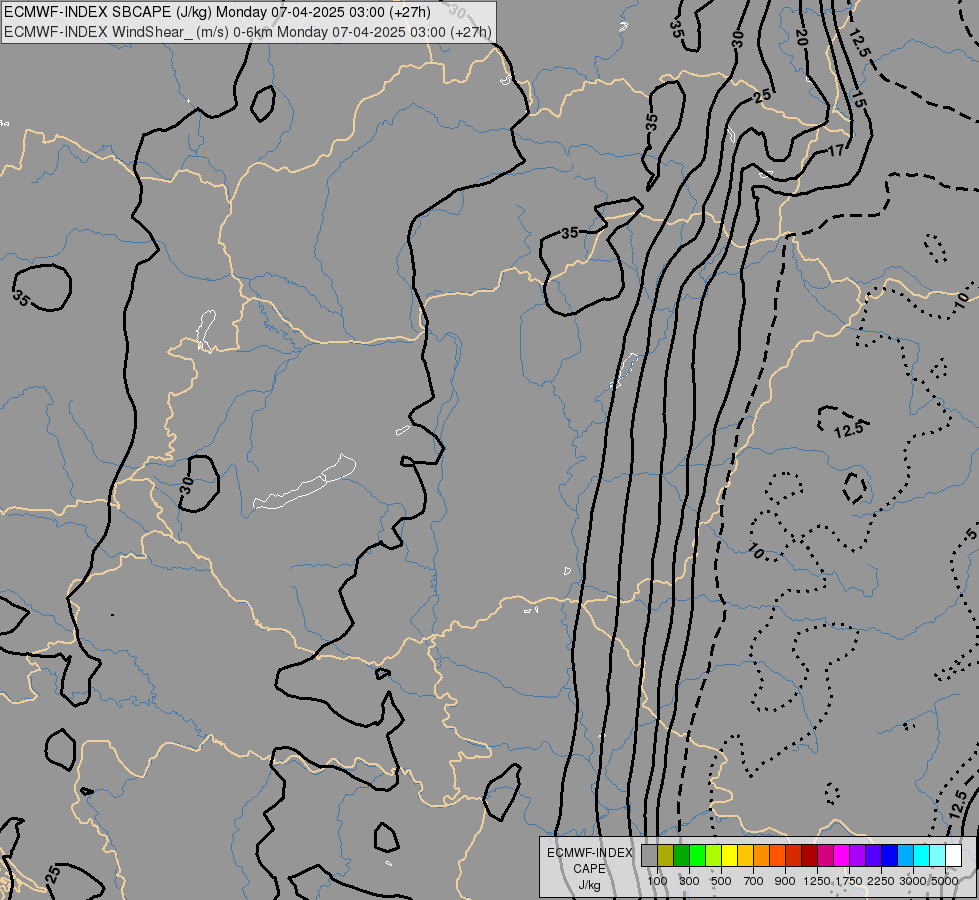Click the legend tick value 1750
This screenshot has width=979, height=900.
(x=849, y=881)
